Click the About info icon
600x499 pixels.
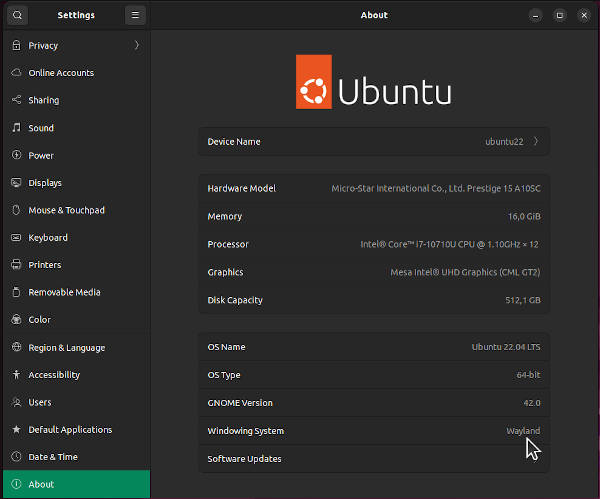tap(16, 484)
